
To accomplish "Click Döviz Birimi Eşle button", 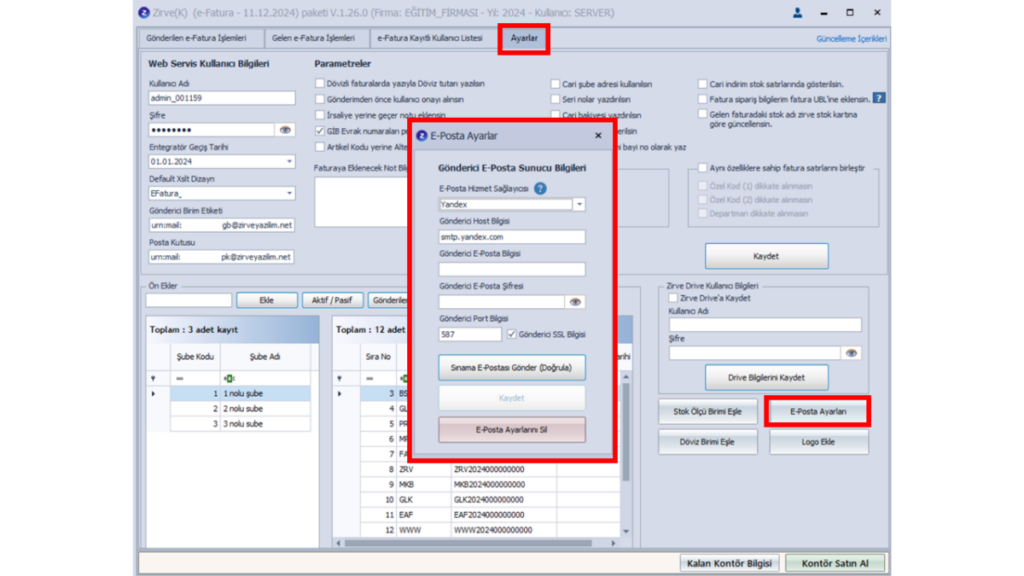I will tap(707, 442).
